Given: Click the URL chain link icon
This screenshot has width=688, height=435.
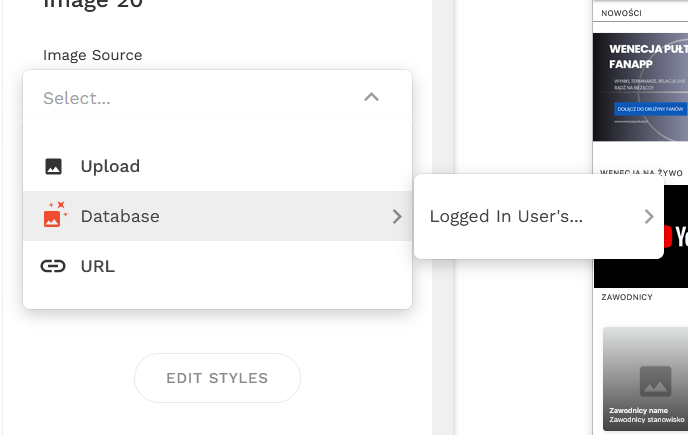Looking at the screenshot, I should click(53, 266).
